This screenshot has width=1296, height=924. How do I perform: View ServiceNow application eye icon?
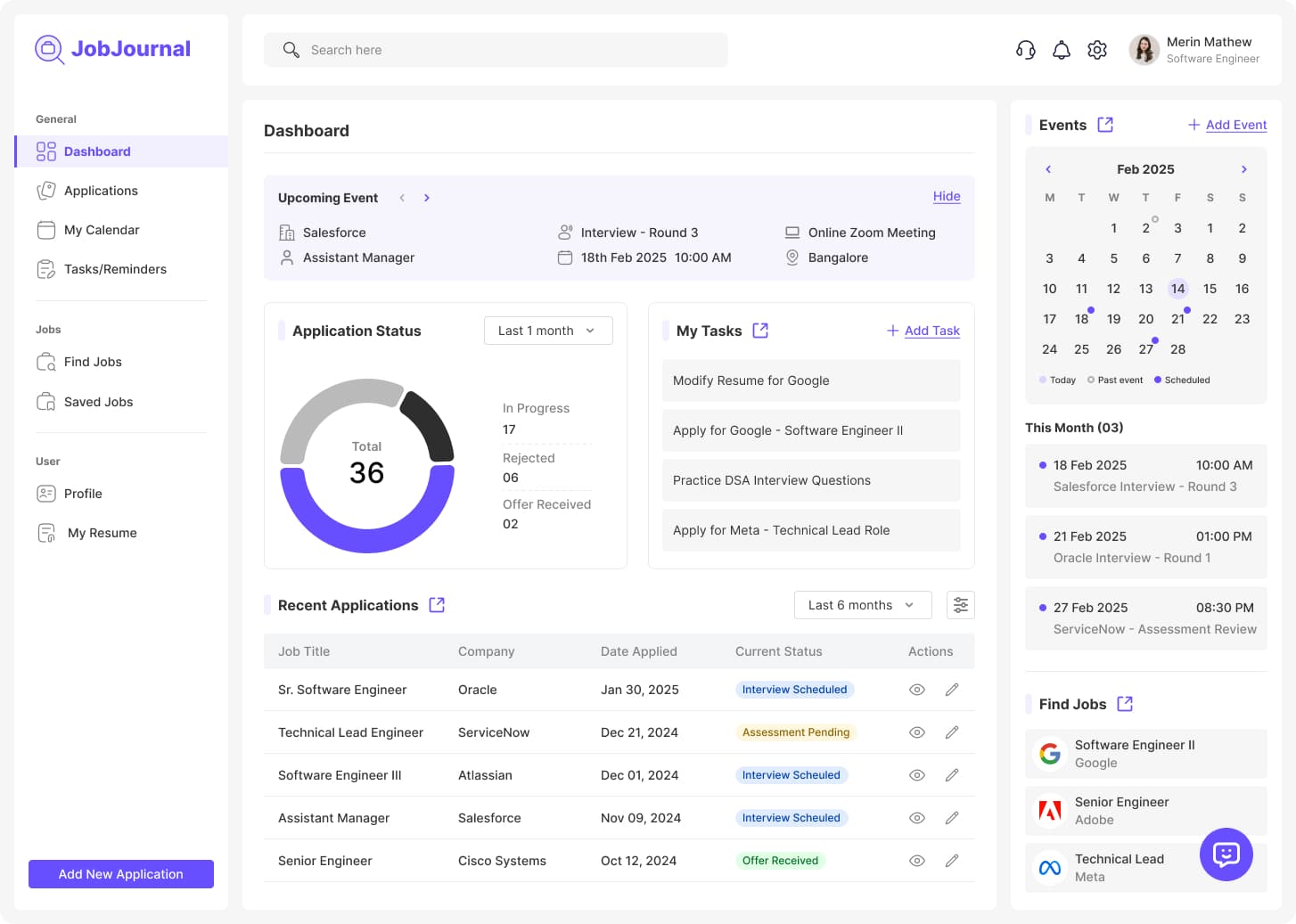[917, 732]
